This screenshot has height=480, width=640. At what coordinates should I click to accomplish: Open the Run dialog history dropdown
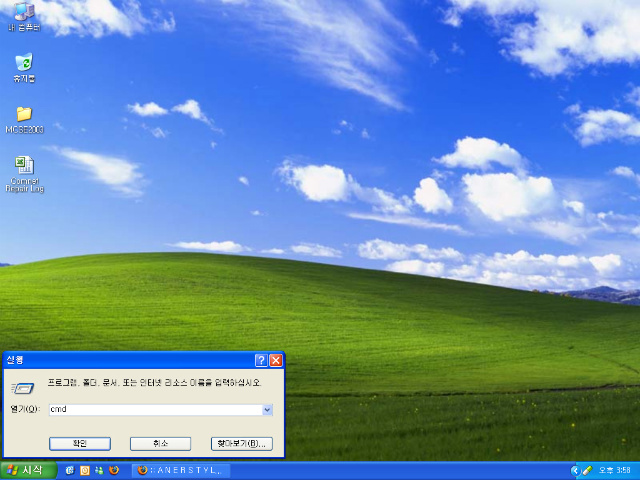(x=267, y=409)
